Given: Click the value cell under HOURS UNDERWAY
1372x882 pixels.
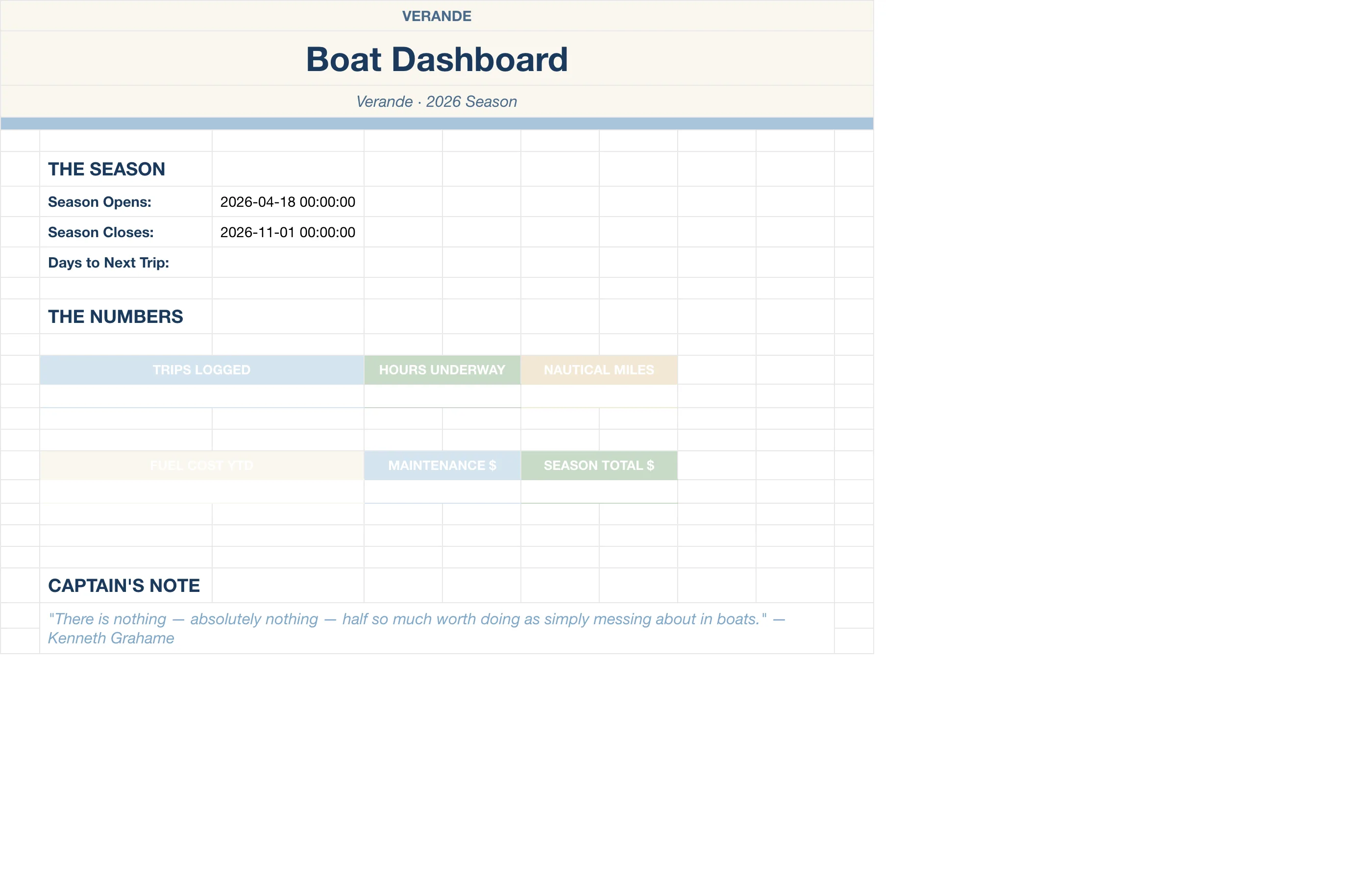Looking at the screenshot, I should pyautogui.click(x=442, y=396).
